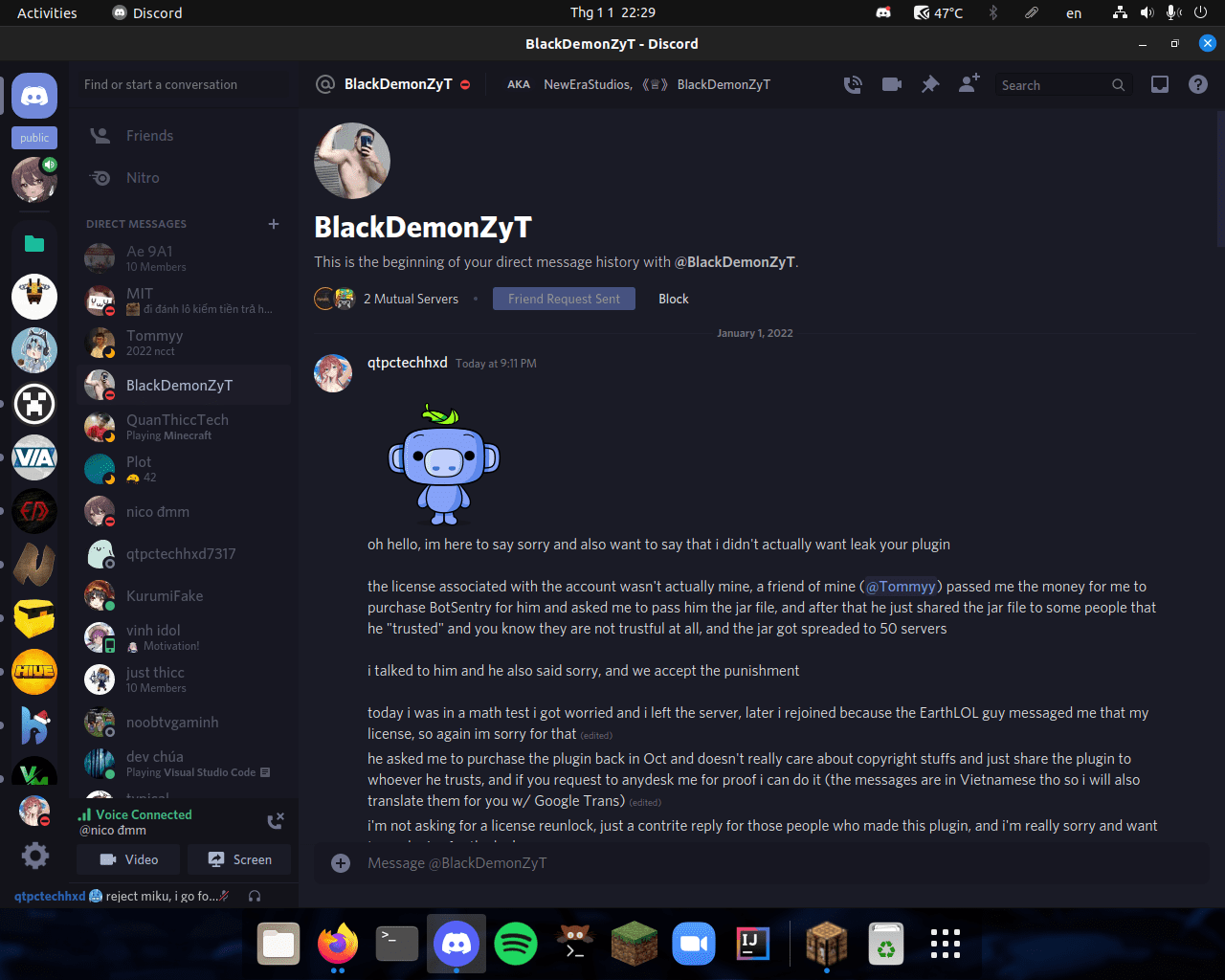Open the noobtvgaminh direct message
This screenshot has height=980, width=1225.
tap(183, 722)
